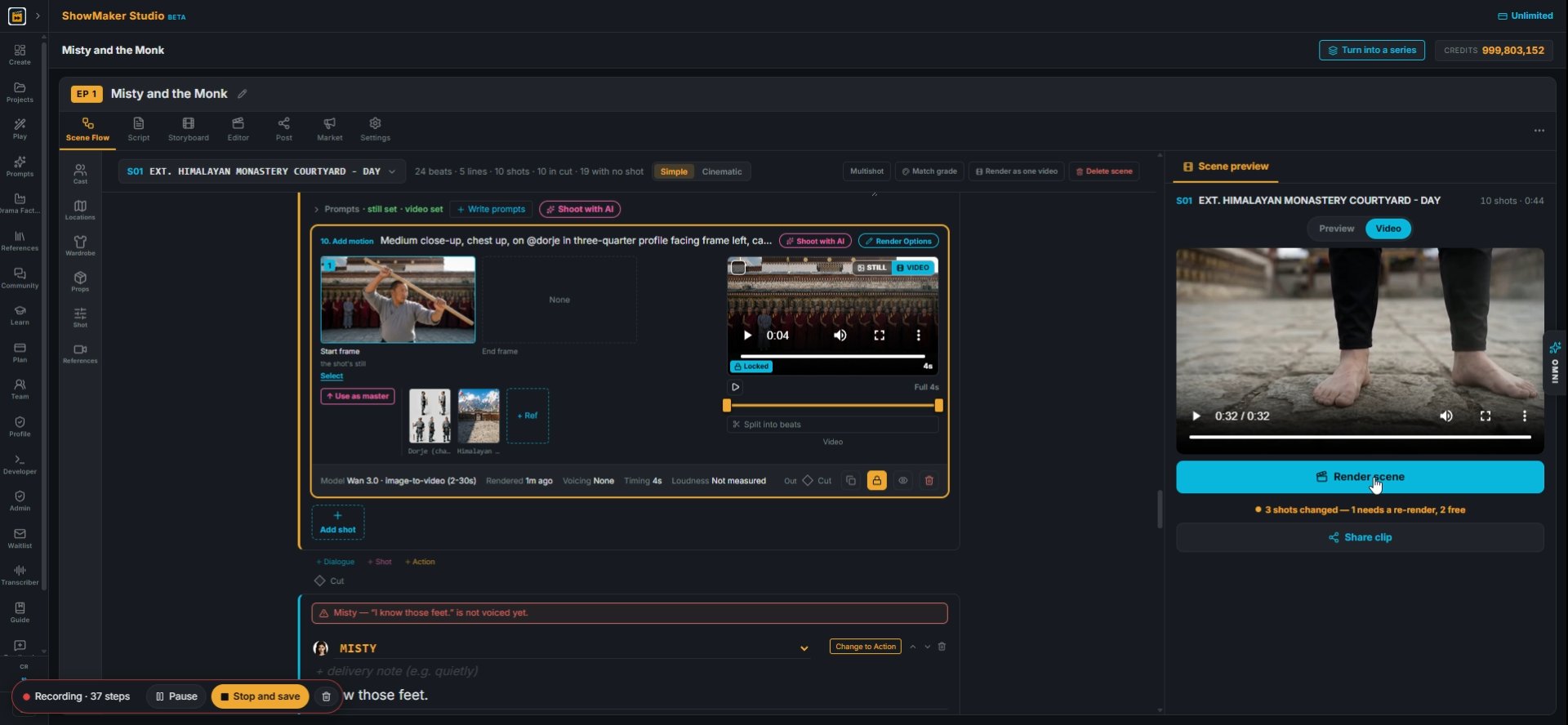Click Stop and save recording

260,696
